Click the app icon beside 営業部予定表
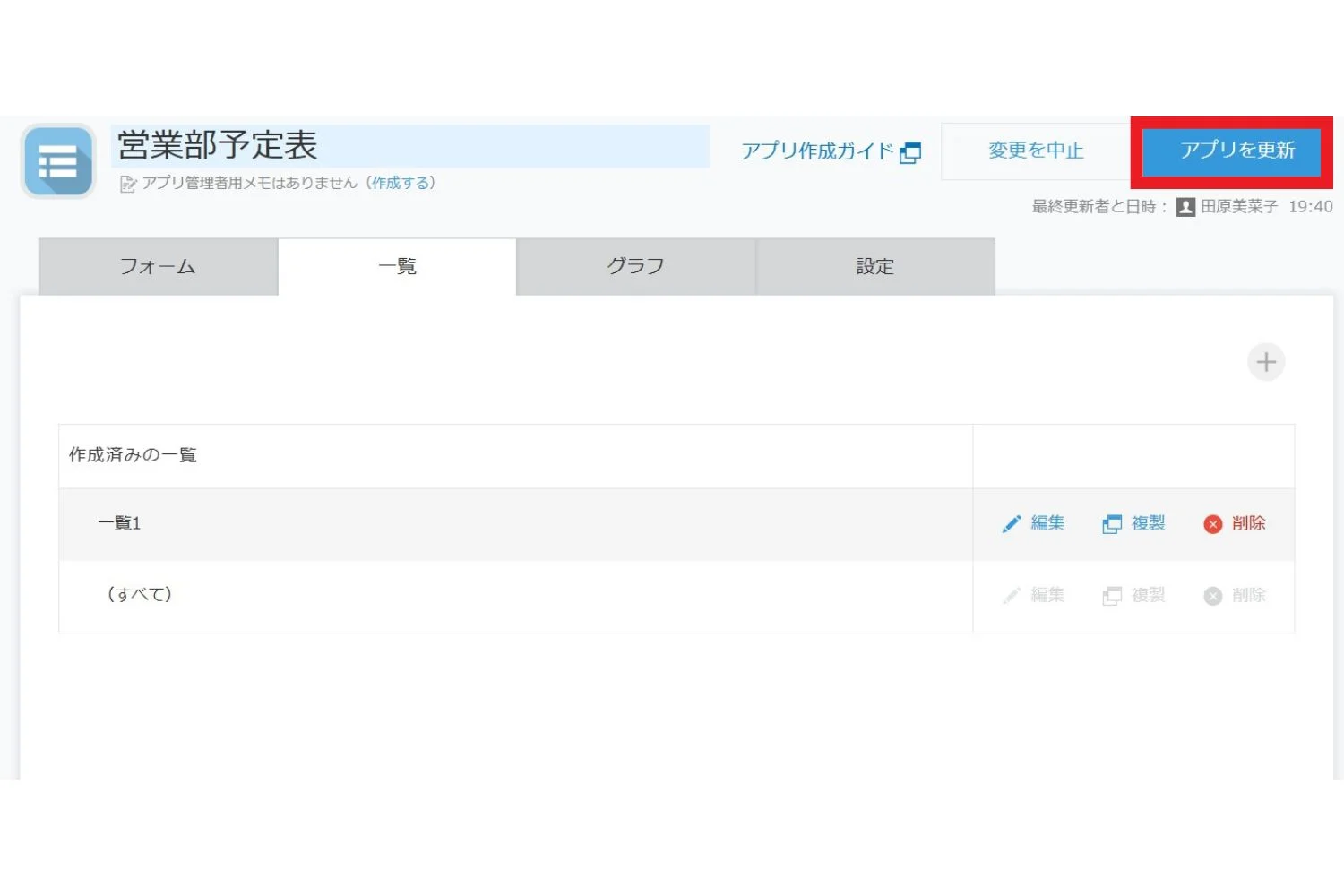This screenshot has height=896, width=1344. (57, 162)
